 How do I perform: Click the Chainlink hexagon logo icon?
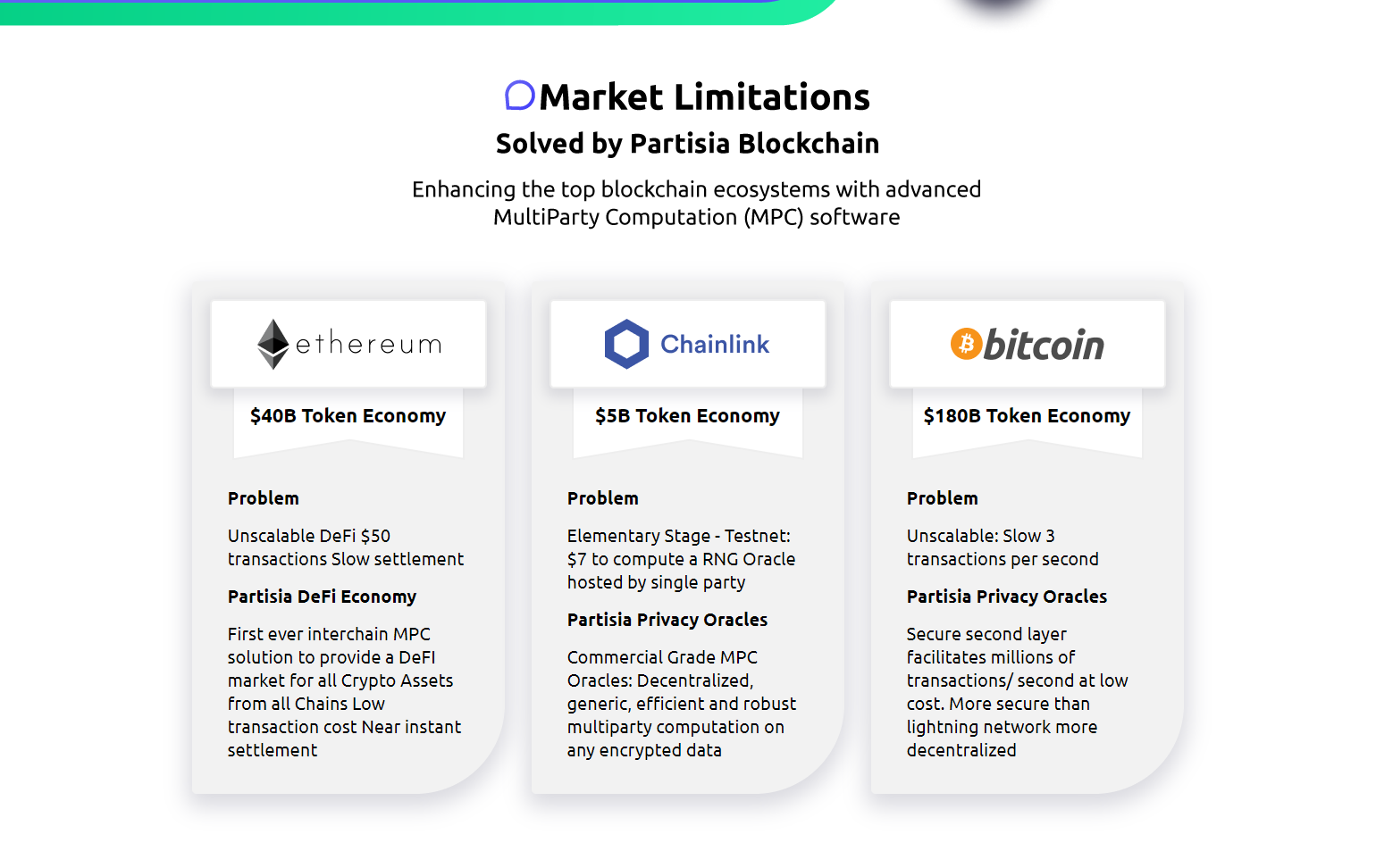(x=626, y=344)
